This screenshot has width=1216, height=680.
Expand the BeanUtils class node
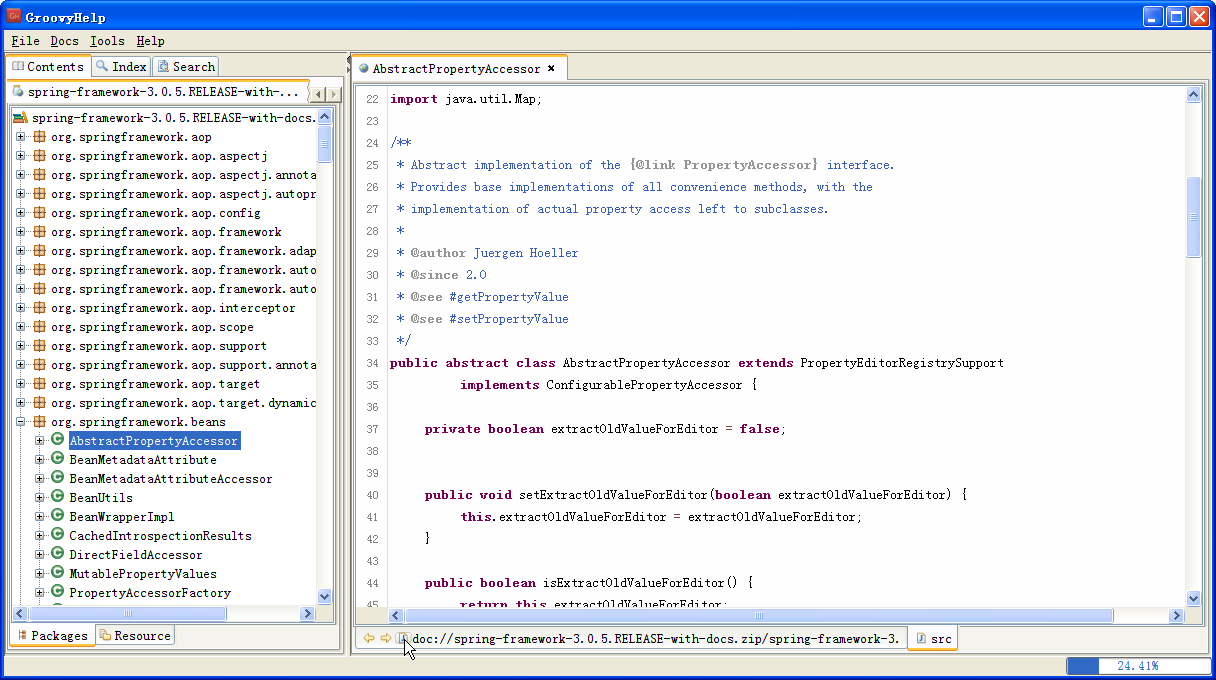coord(40,498)
